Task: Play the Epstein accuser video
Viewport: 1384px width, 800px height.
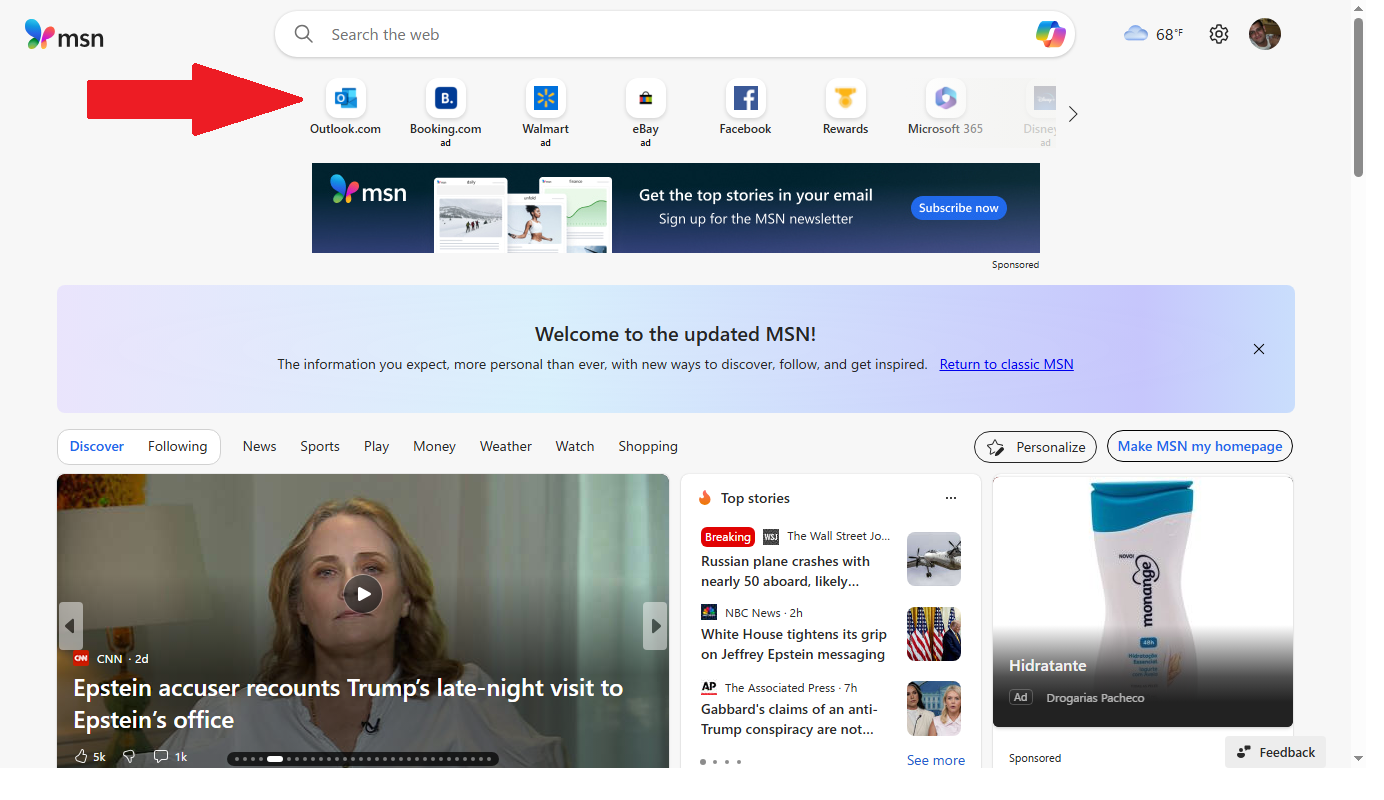Action: [363, 594]
